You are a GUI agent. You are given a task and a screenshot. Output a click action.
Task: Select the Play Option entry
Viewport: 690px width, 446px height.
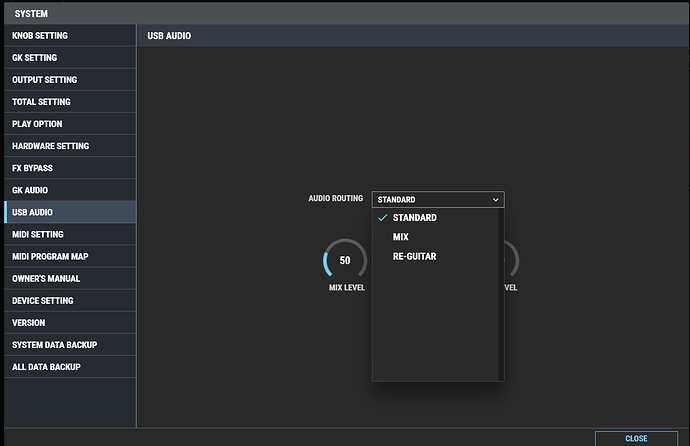click(x=37, y=124)
